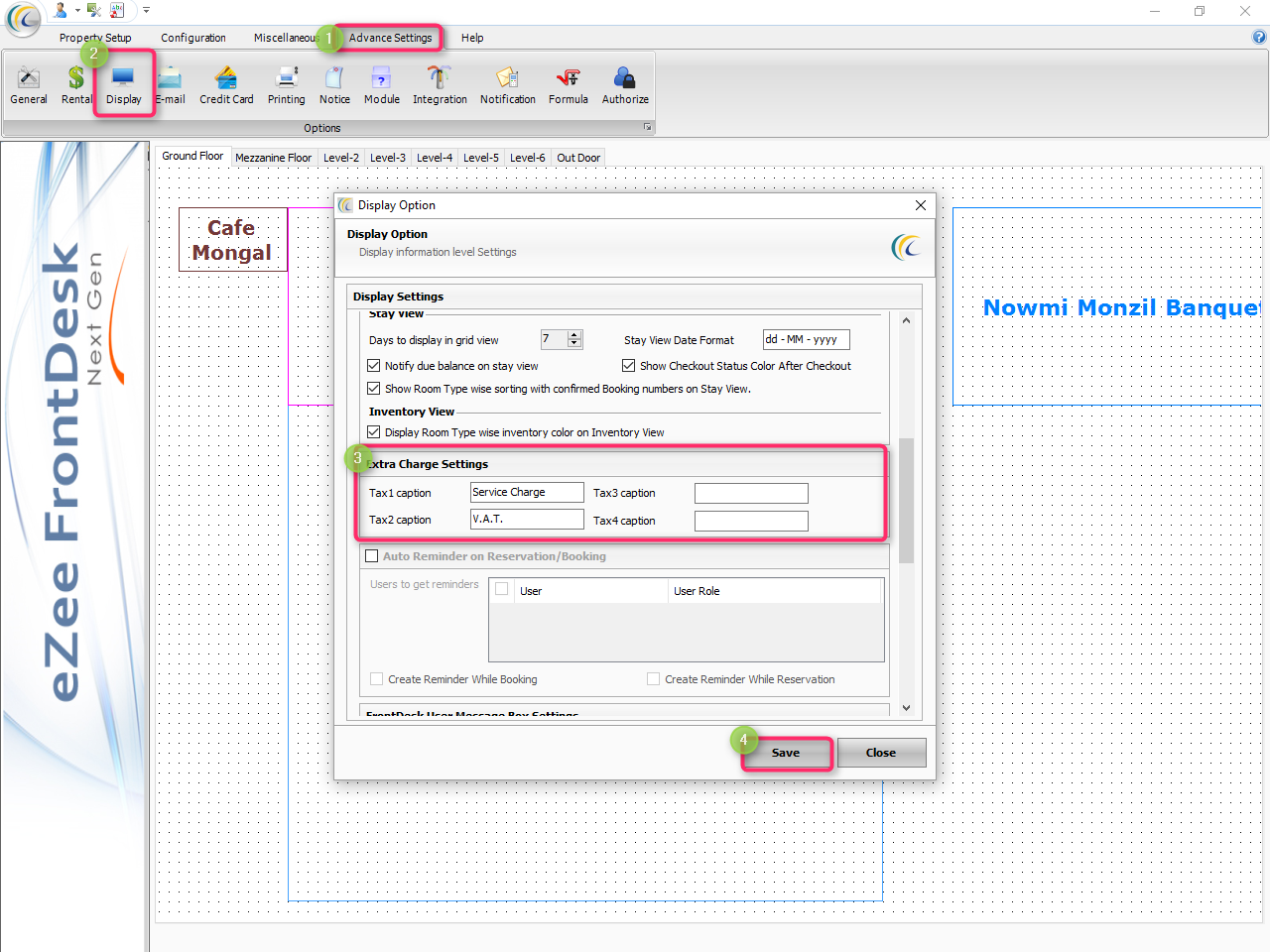Open the Display options icon
The image size is (1270, 952).
click(x=124, y=85)
